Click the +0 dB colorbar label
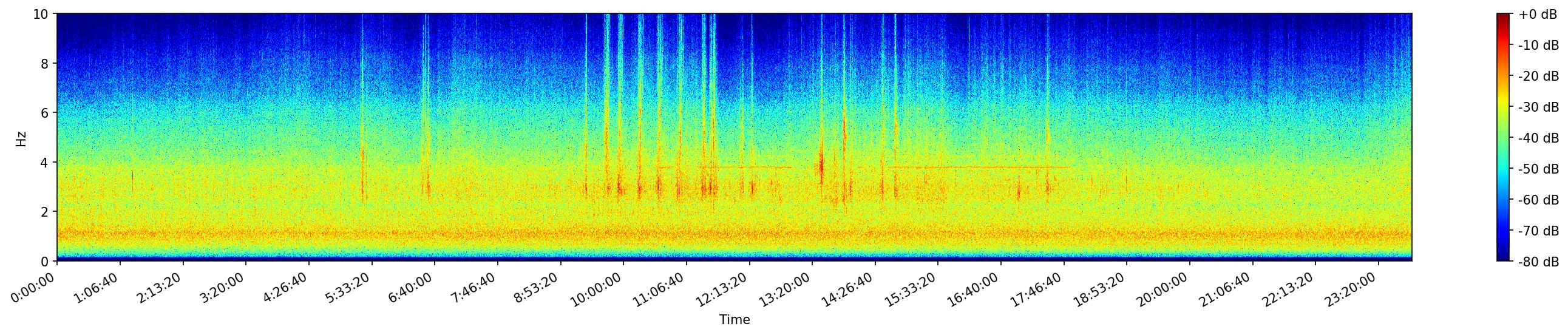 pyautogui.click(x=1538, y=15)
